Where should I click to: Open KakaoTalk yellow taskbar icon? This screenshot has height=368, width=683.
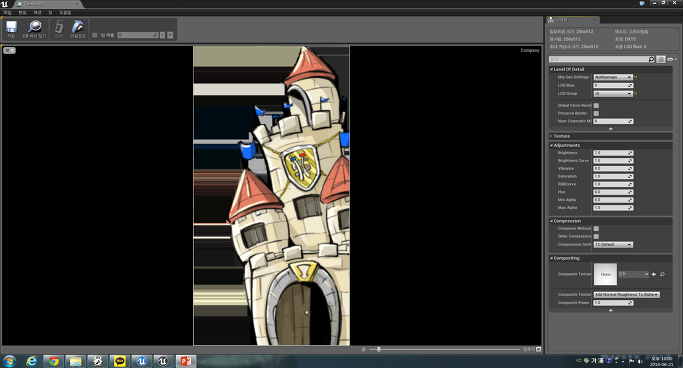click(x=119, y=361)
